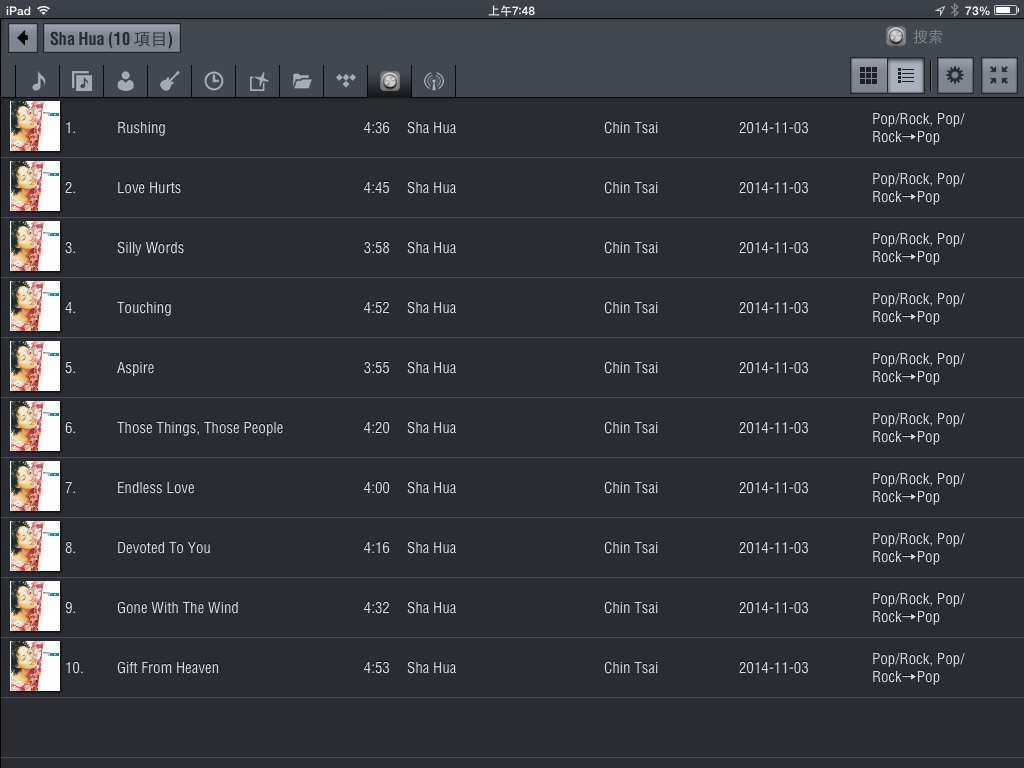Switch to list view
This screenshot has width=1024, height=768.
coord(906,76)
